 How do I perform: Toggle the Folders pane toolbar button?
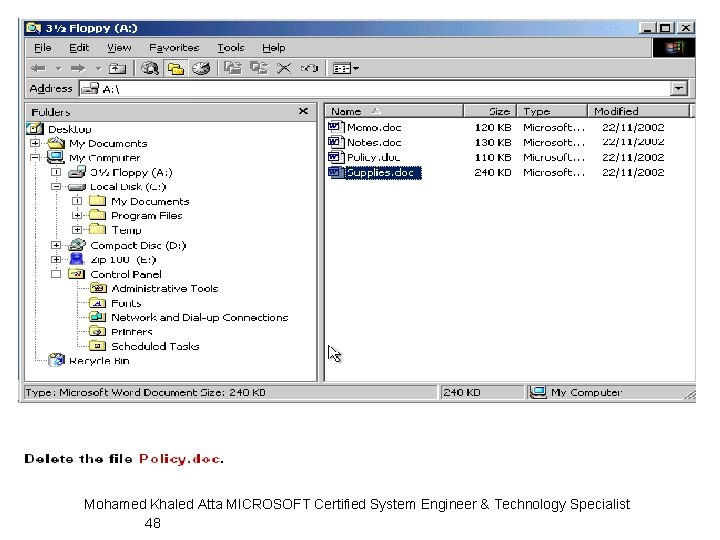coord(175,68)
